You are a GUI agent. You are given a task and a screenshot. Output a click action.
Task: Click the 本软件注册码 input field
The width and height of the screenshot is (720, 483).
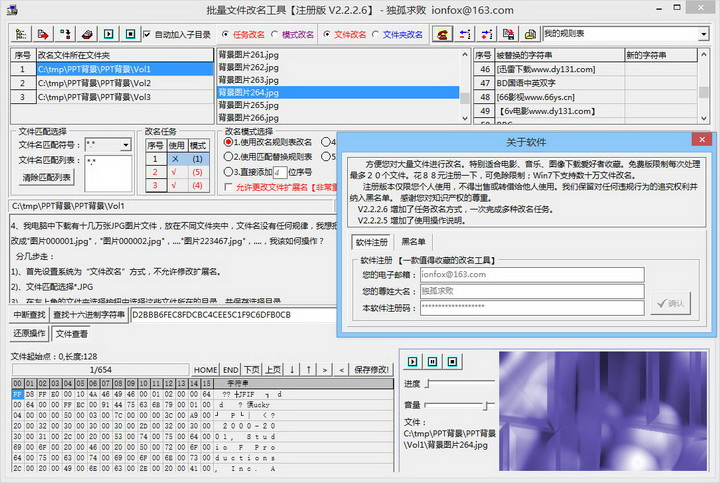[x=532, y=308]
